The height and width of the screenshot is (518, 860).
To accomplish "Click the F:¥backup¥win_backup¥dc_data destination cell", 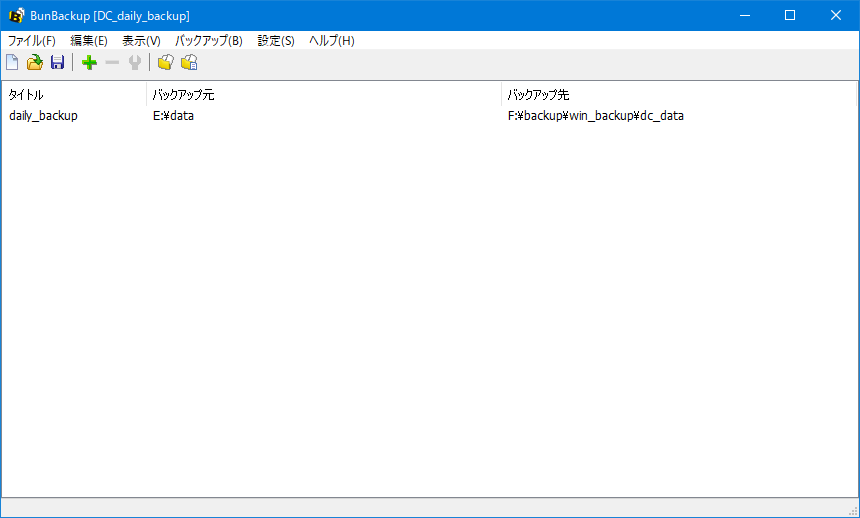I will click(x=596, y=116).
